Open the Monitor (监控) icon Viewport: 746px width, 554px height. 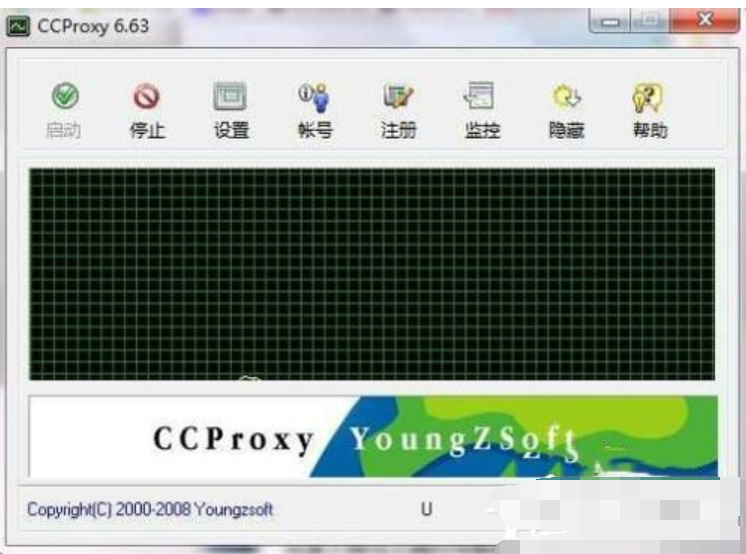[x=481, y=98]
